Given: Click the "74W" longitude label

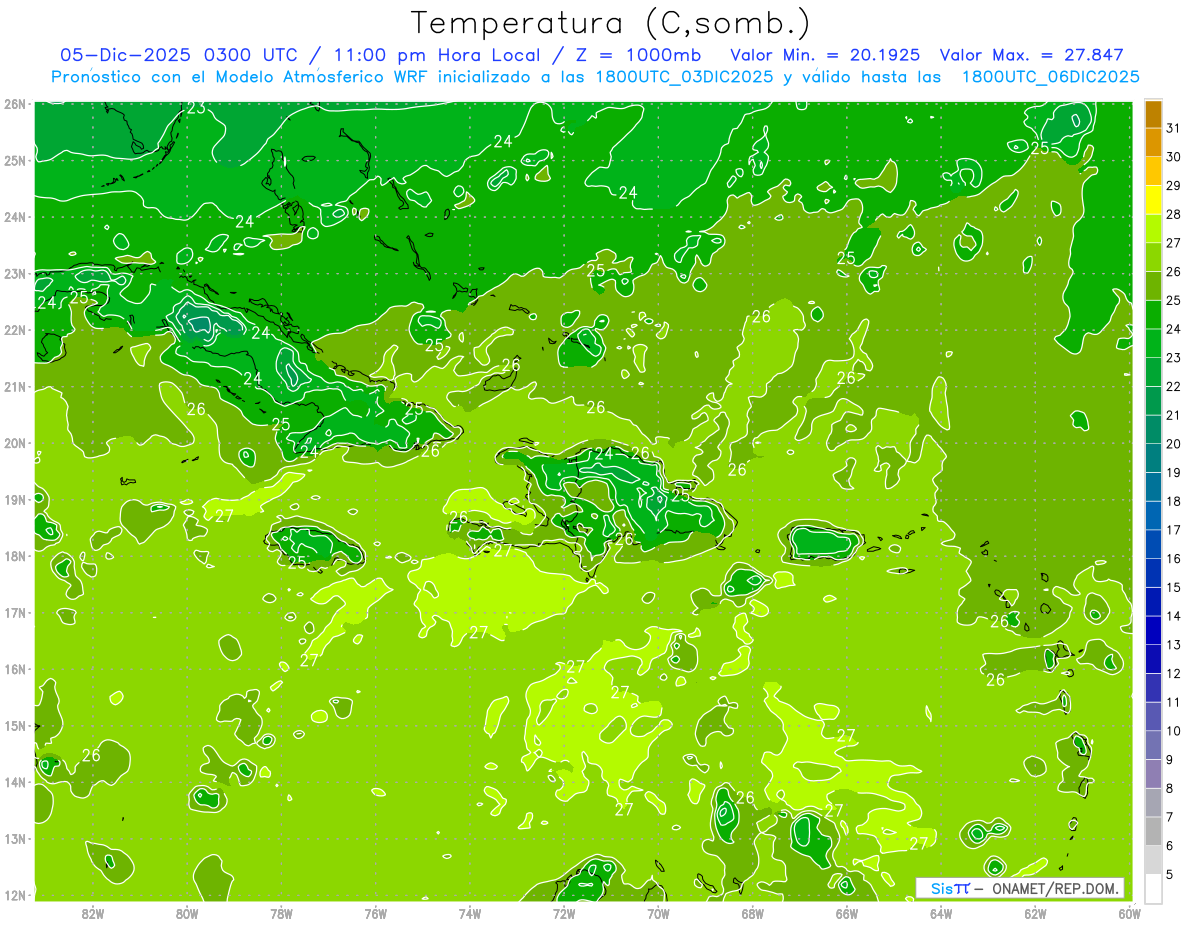Looking at the screenshot, I should coord(470,913).
